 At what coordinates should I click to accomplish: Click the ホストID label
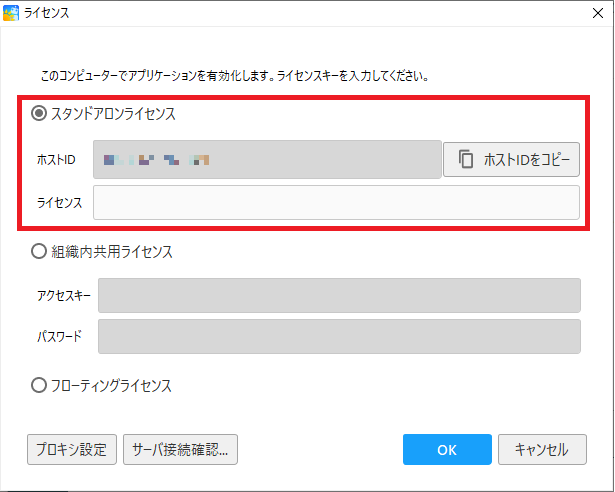(56, 160)
